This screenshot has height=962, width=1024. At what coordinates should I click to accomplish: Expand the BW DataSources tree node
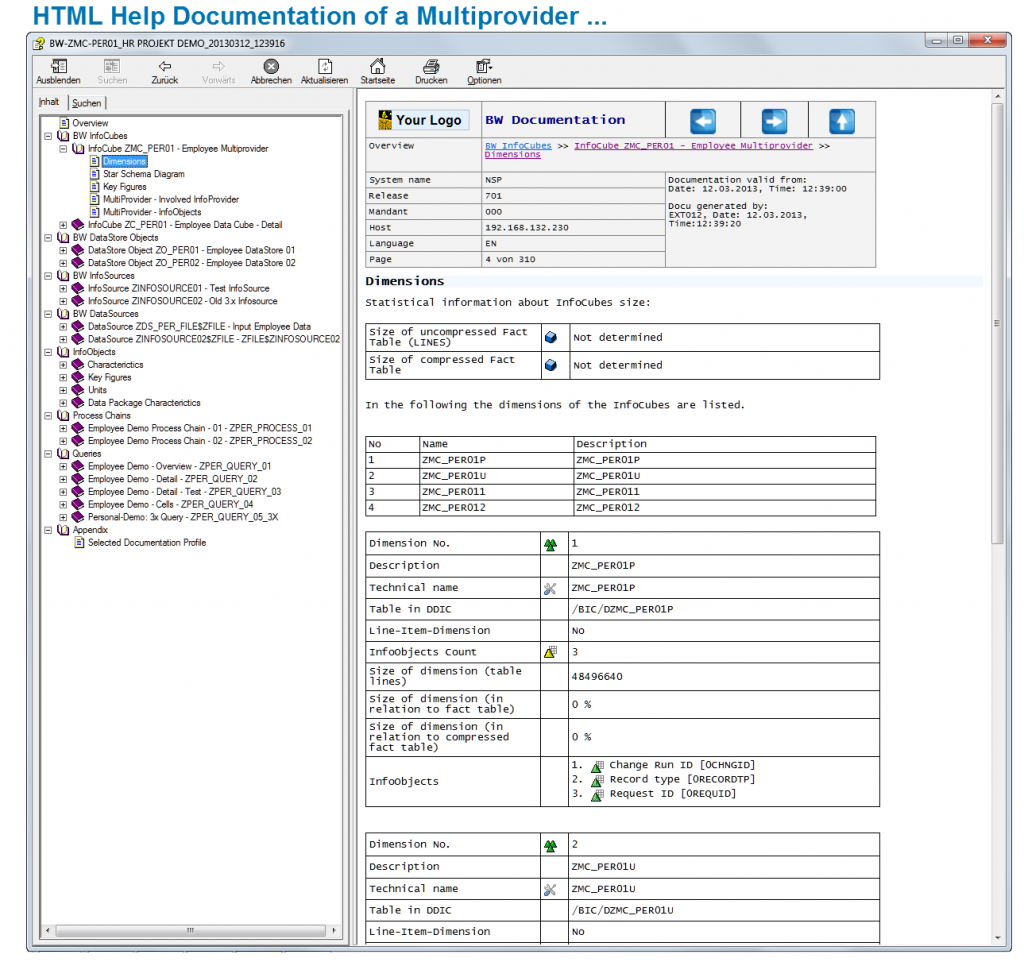pyautogui.click(x=47, y=313)
